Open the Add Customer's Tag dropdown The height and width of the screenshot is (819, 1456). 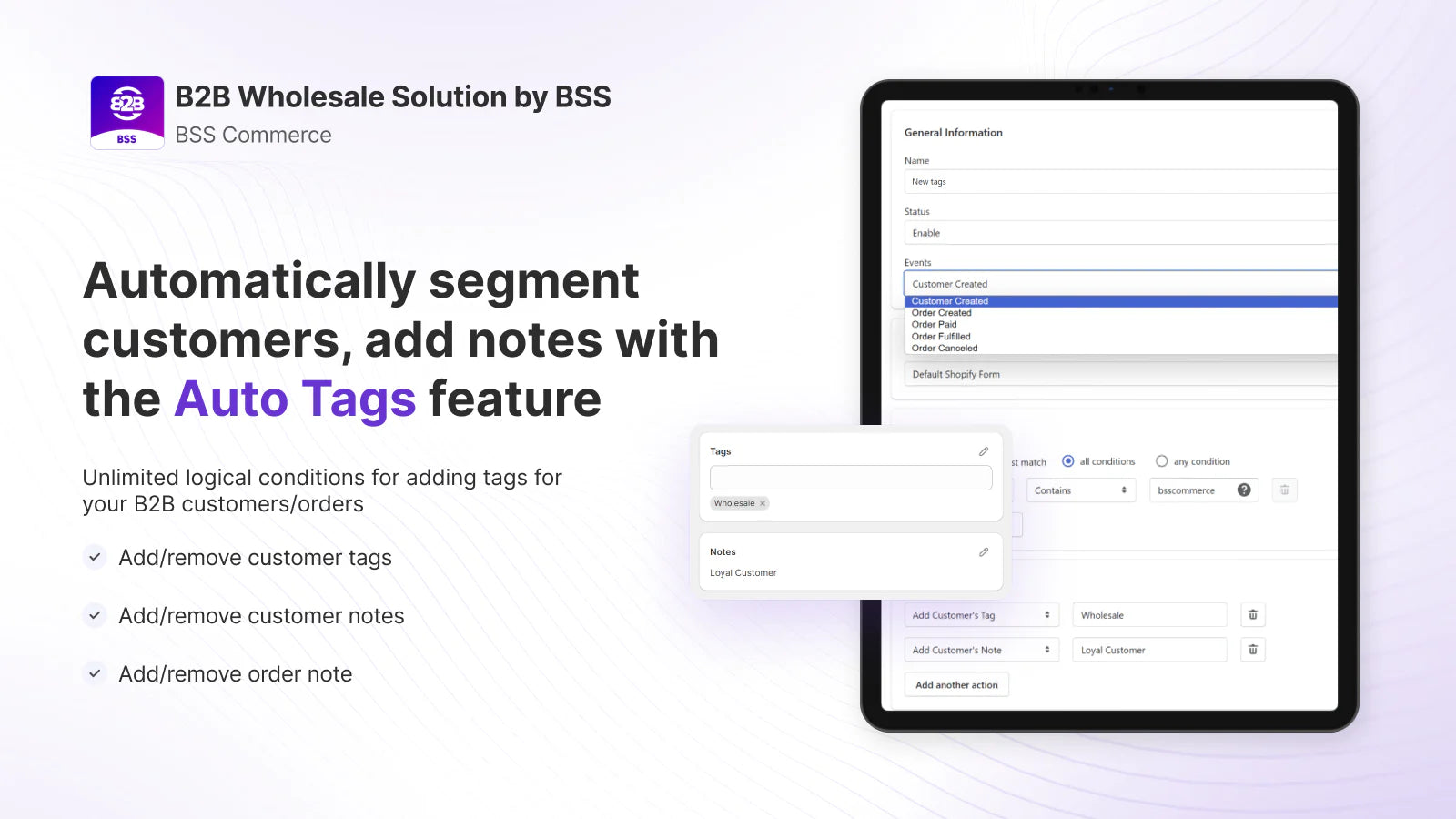(981, 615)
